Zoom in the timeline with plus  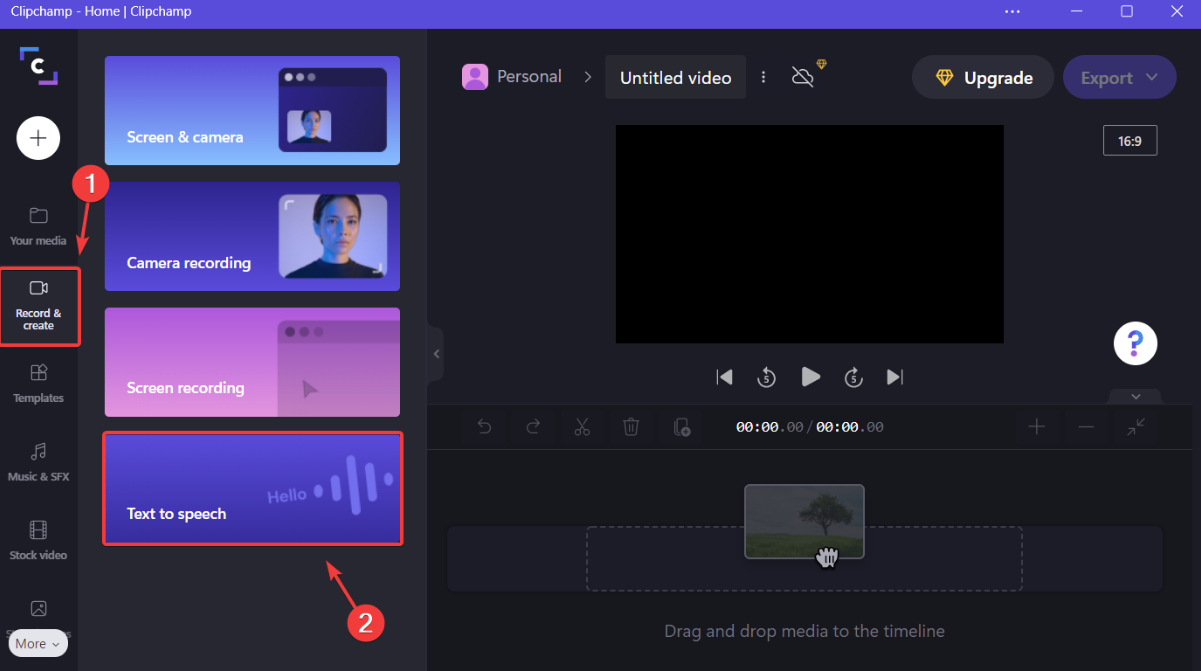(x=1037, y=427)
